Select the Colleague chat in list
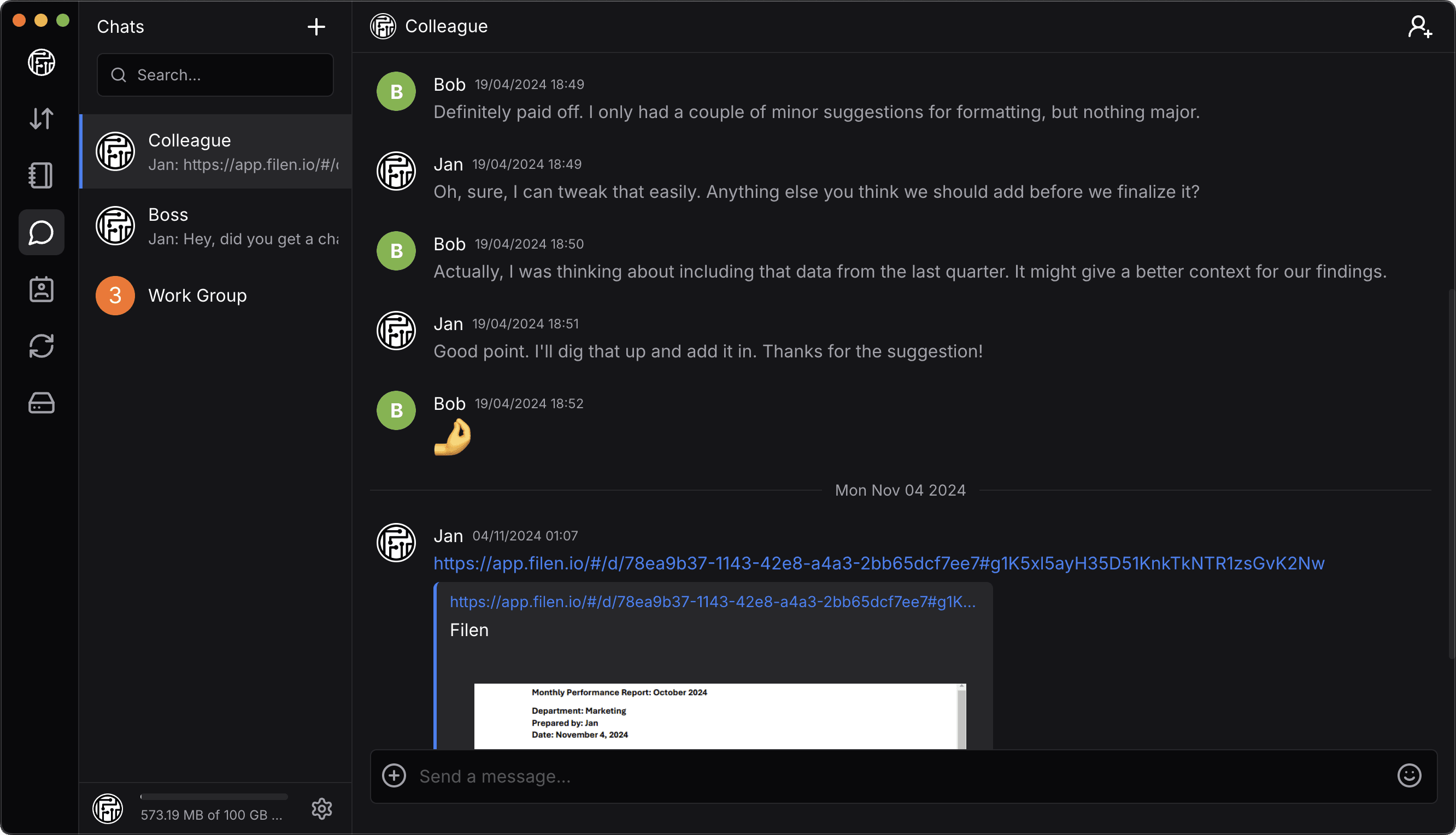 coord(216,151)
